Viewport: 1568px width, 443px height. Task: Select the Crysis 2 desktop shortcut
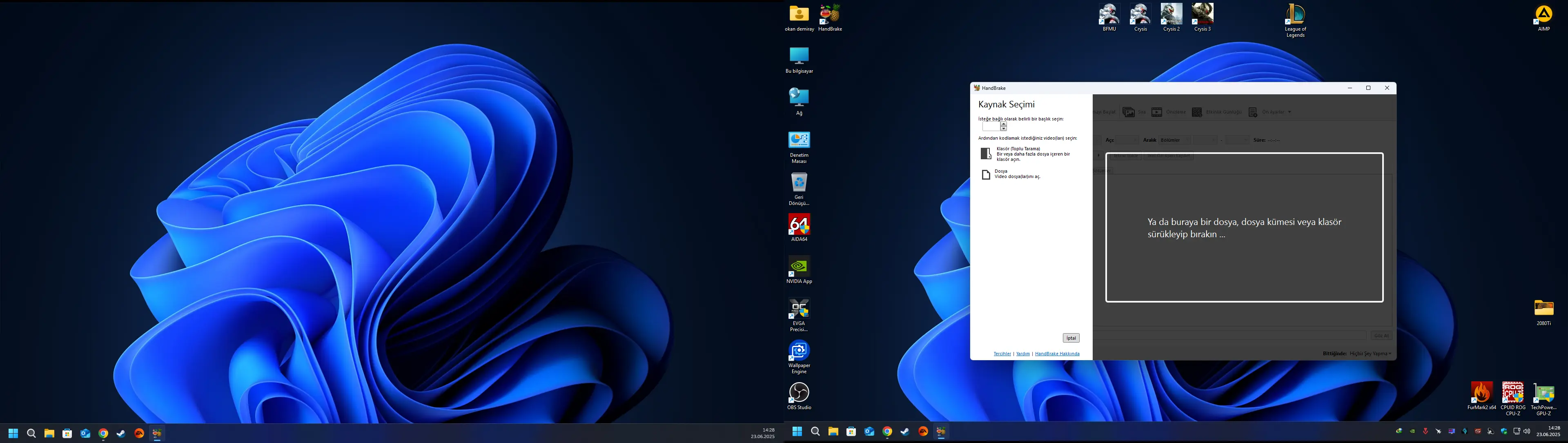tap(1171, 18)
